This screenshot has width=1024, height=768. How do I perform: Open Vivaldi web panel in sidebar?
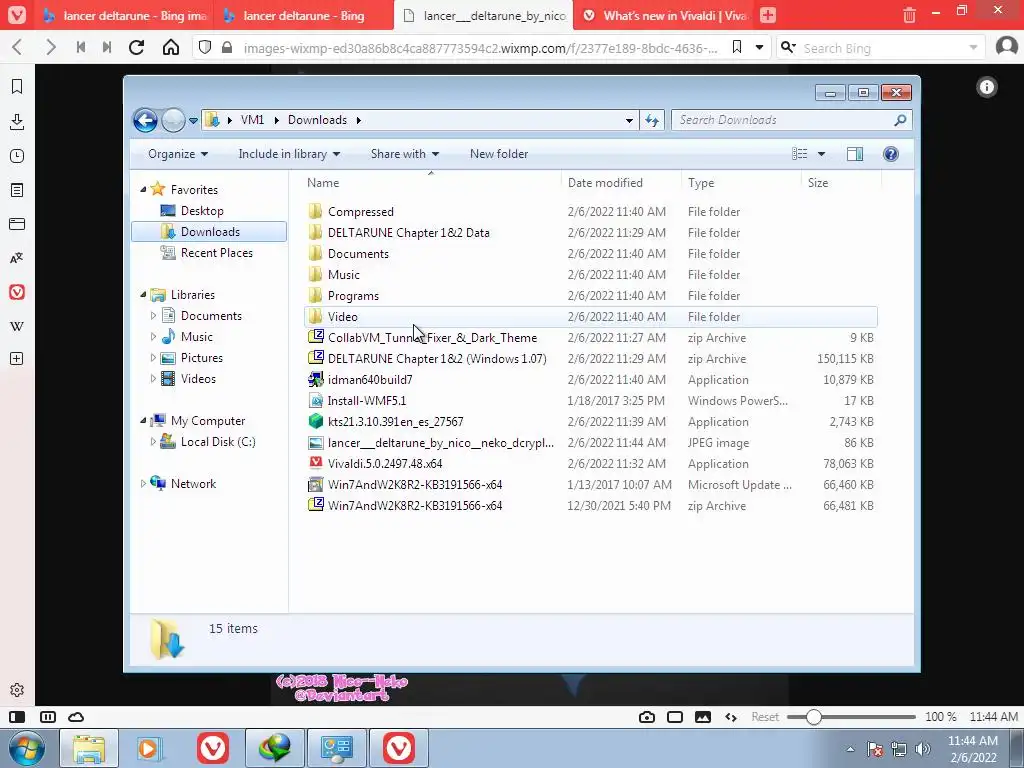pyautogui.click(x=17, y=292)
